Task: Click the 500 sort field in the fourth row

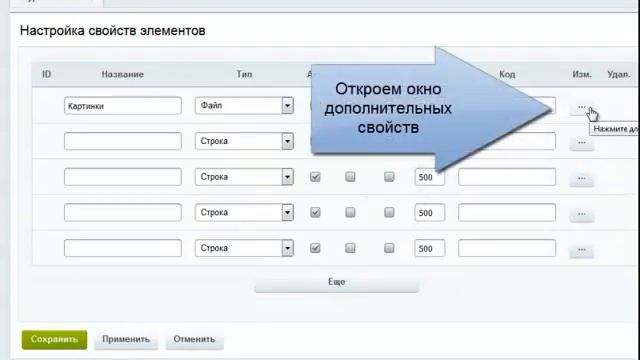Action: tap(430, 213)
